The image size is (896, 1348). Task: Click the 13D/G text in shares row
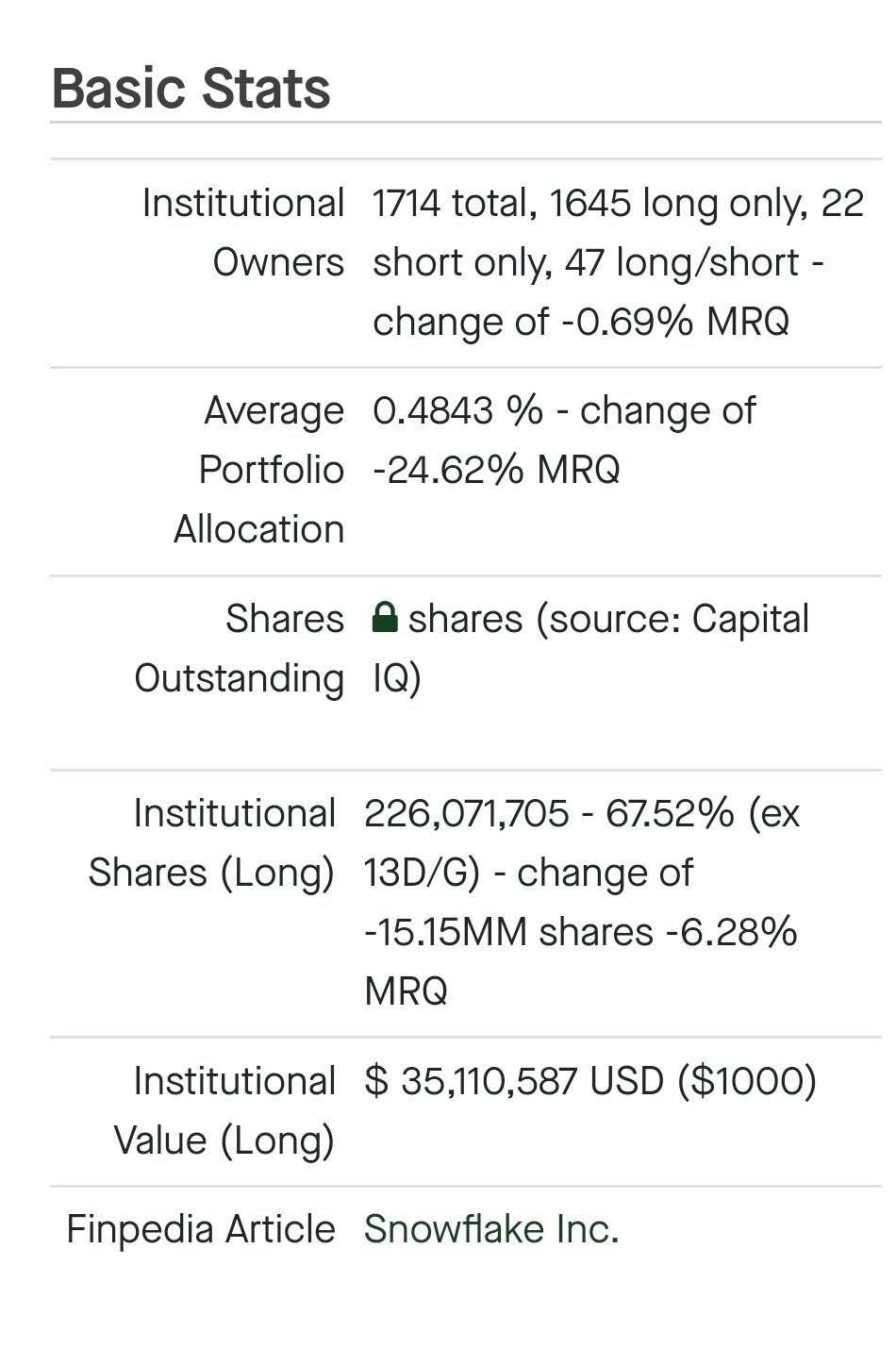click(x=422, y=873)
